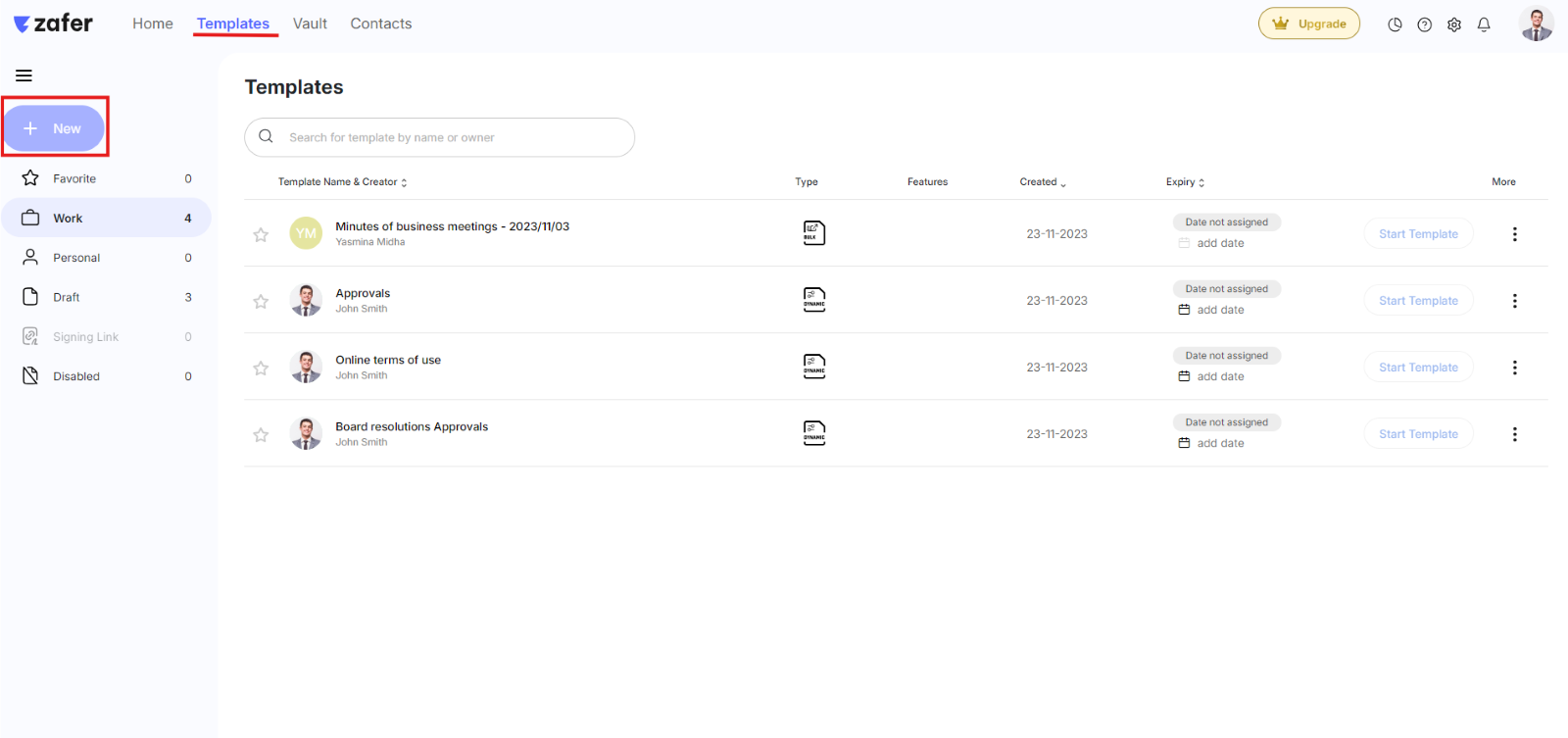Open the Draft folder in sidebar

click(x=106, y=297)
